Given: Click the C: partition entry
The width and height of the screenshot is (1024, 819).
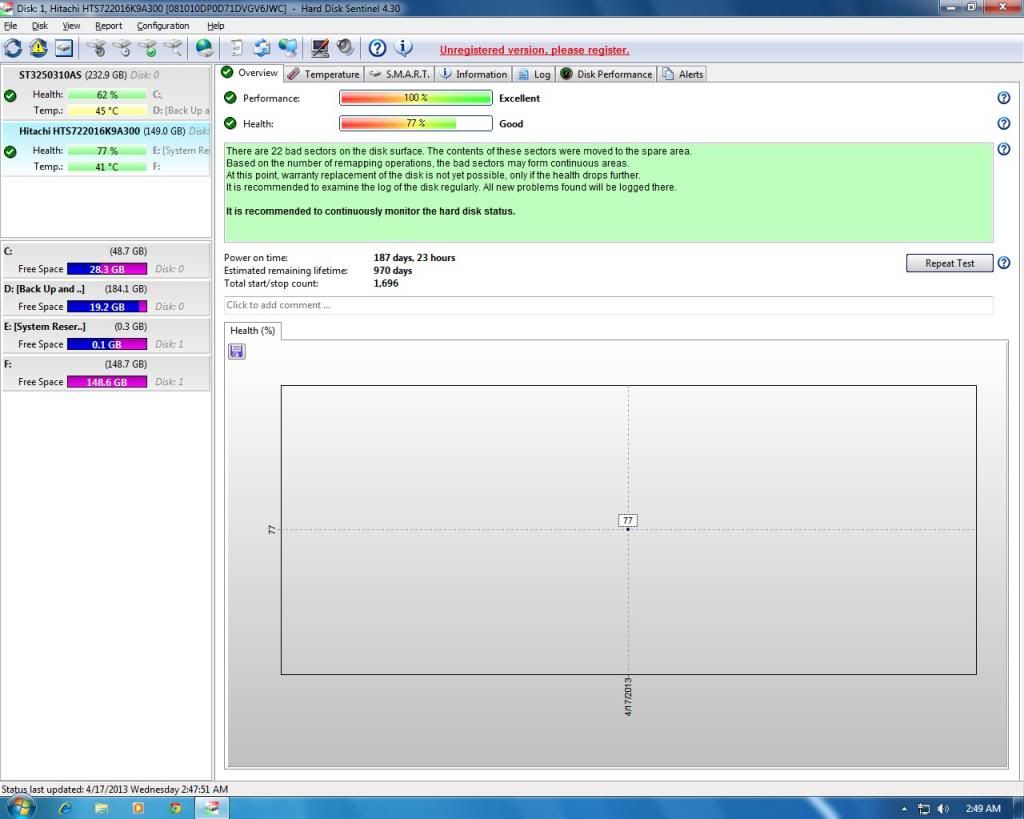Looking at the screenshot, I should point(106,260).
